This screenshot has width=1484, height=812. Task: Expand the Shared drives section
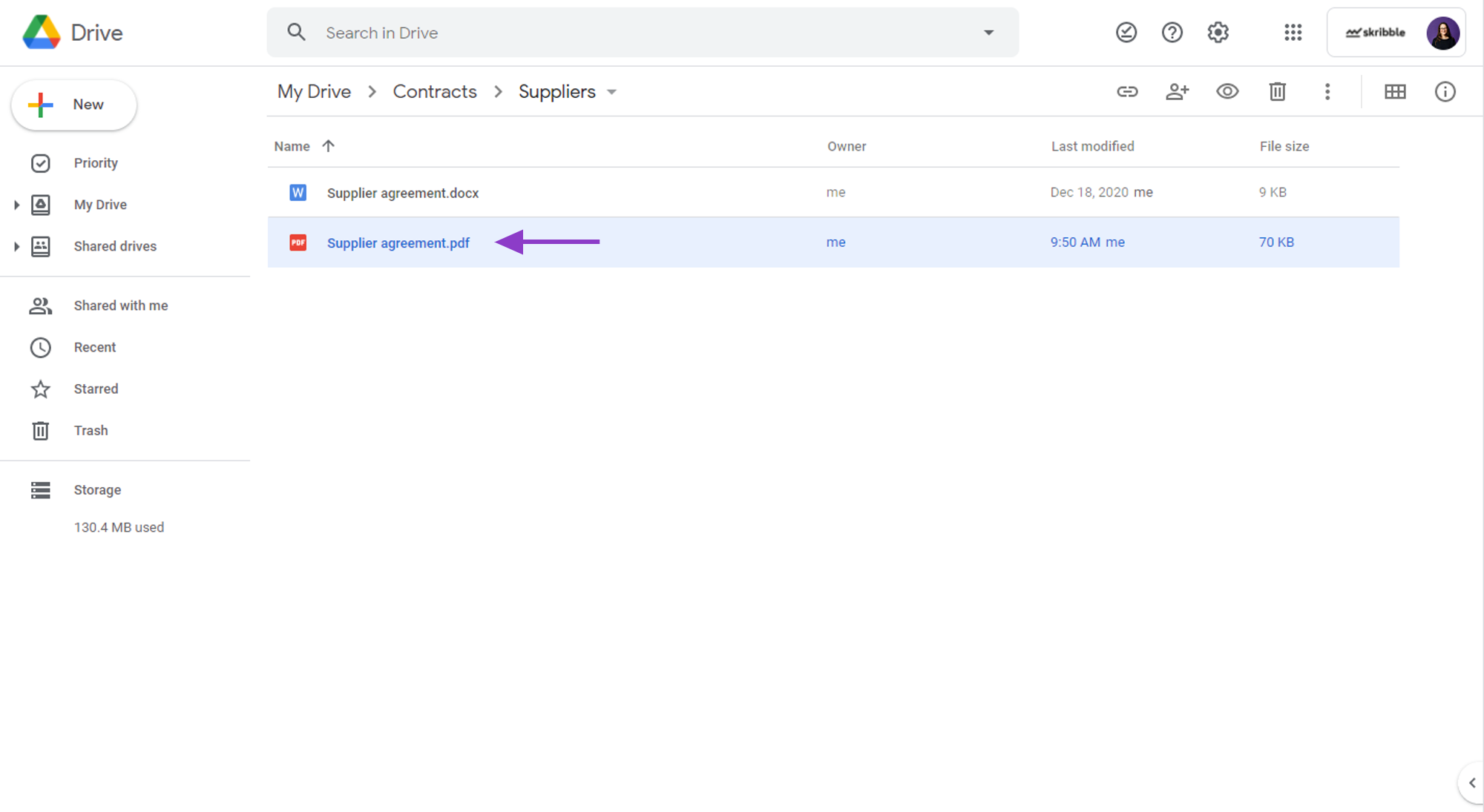click(16, 246)
